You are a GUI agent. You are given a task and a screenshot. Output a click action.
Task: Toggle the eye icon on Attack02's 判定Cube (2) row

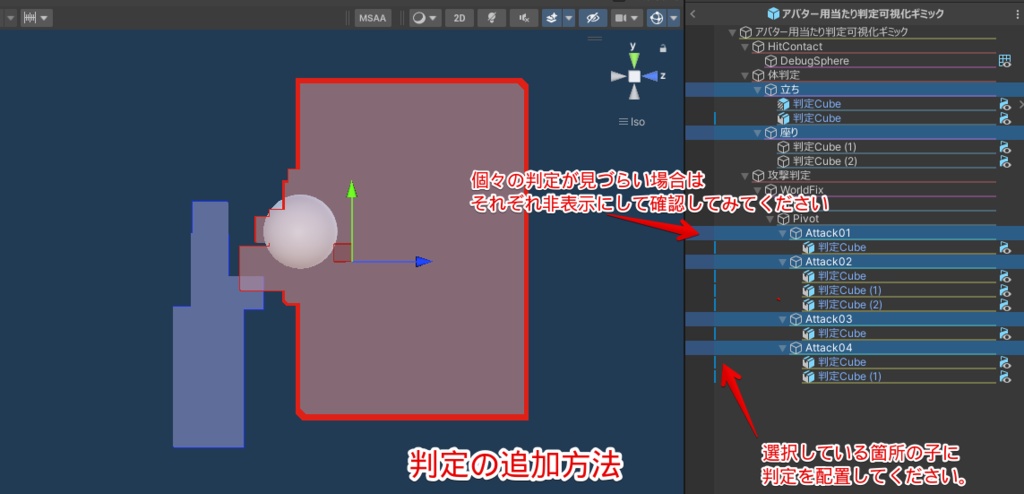1005,305
